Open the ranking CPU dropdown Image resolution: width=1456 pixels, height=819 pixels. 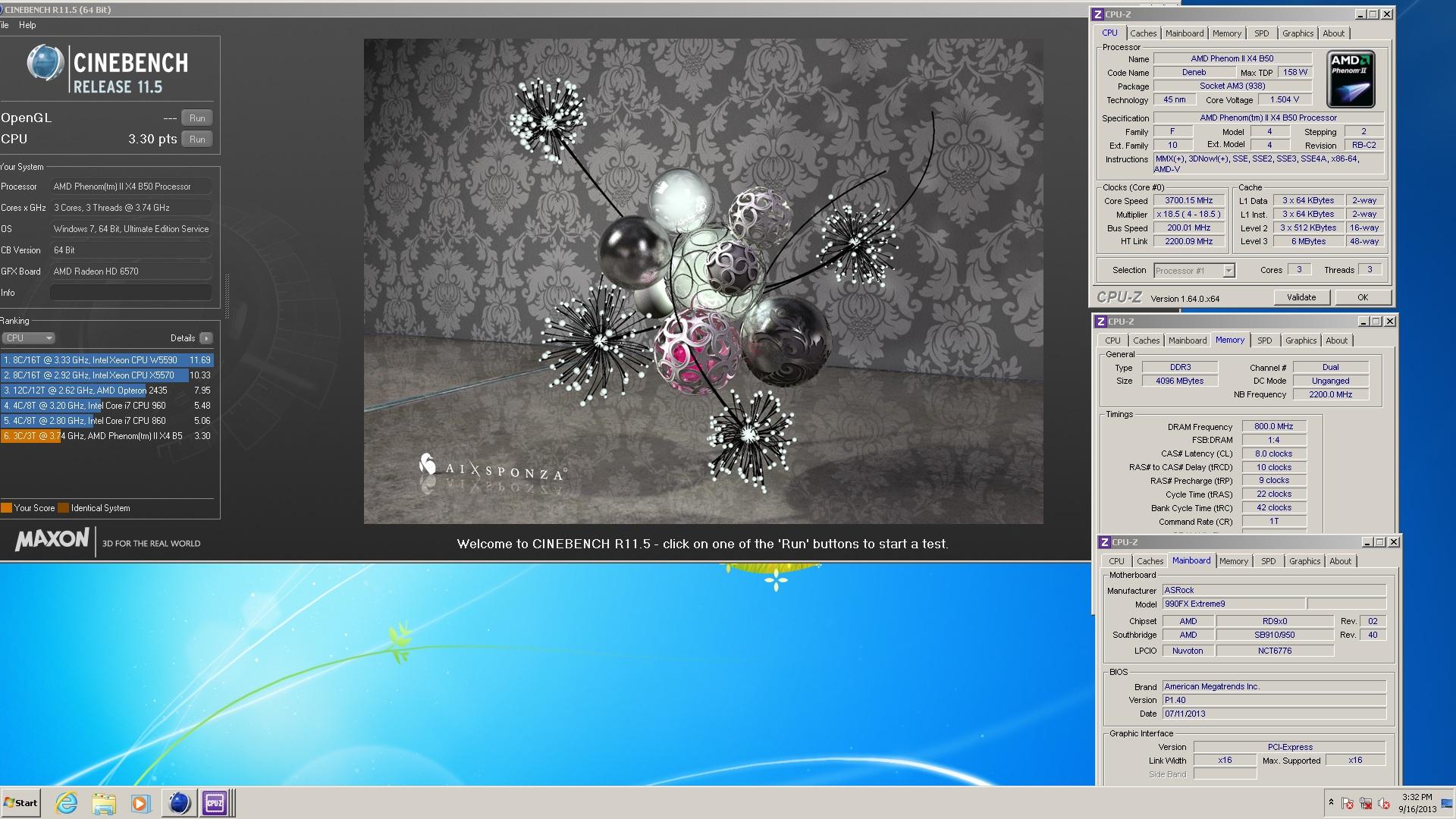[x=29, y=338]
